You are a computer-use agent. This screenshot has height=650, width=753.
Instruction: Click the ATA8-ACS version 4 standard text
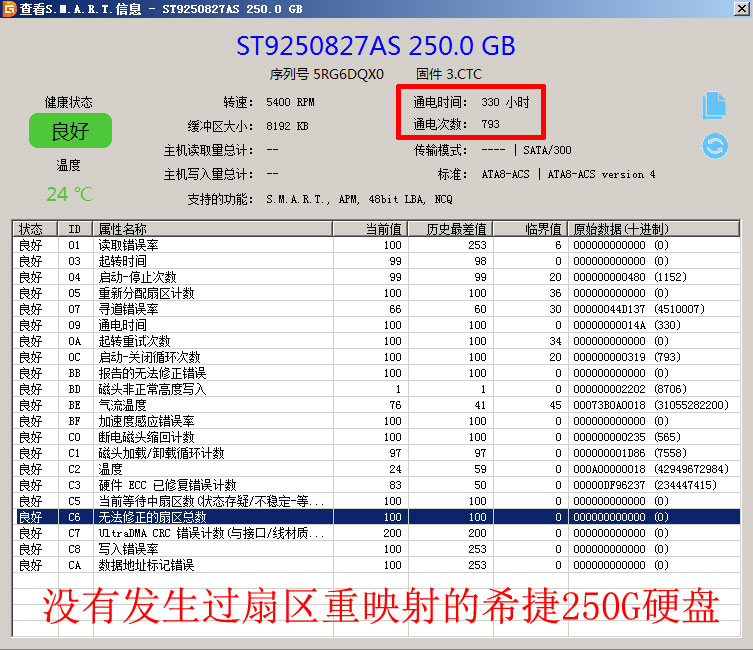point(601,174)
